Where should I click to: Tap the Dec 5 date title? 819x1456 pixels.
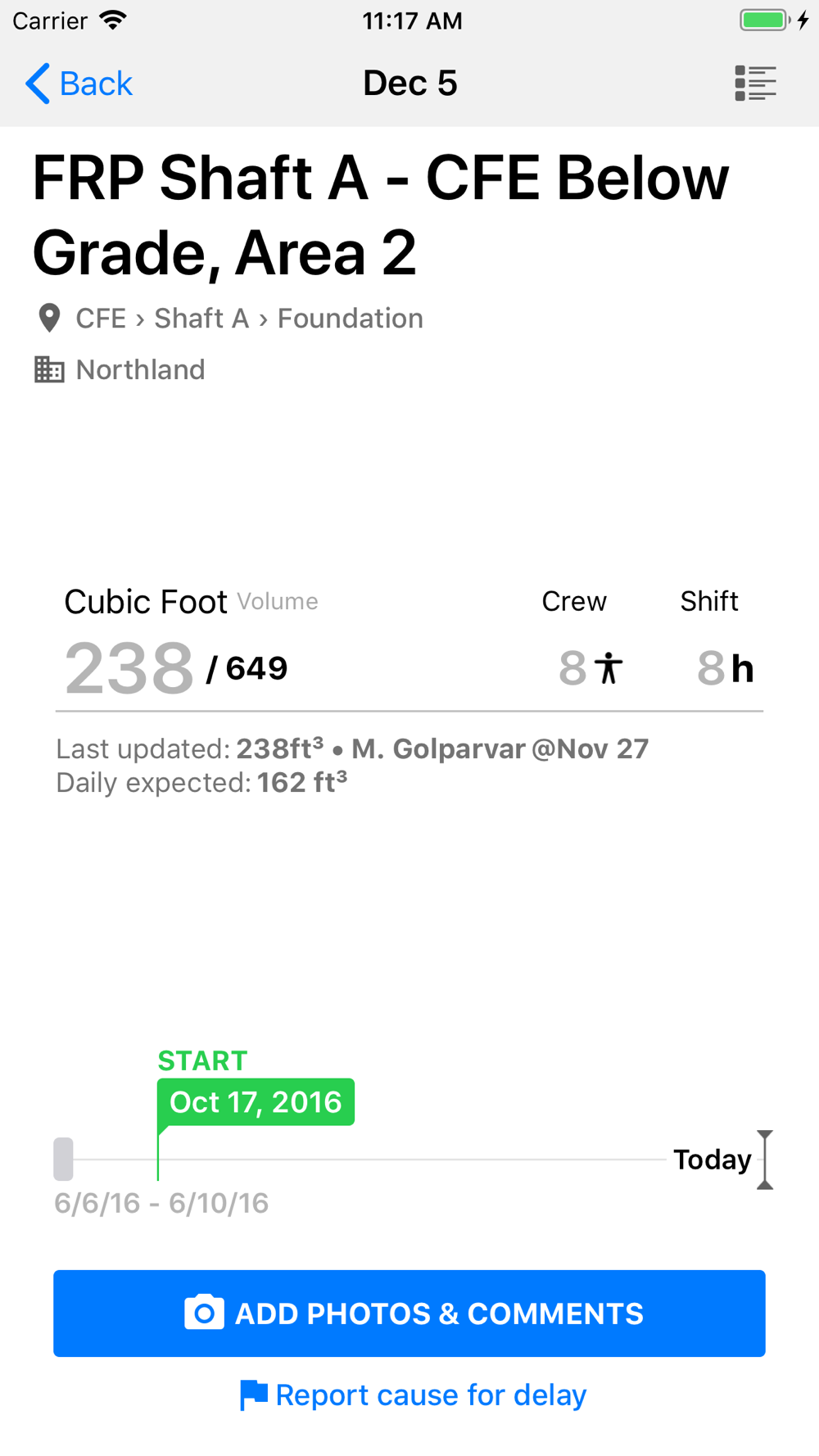pyautogui.click(x=409, y=84)
